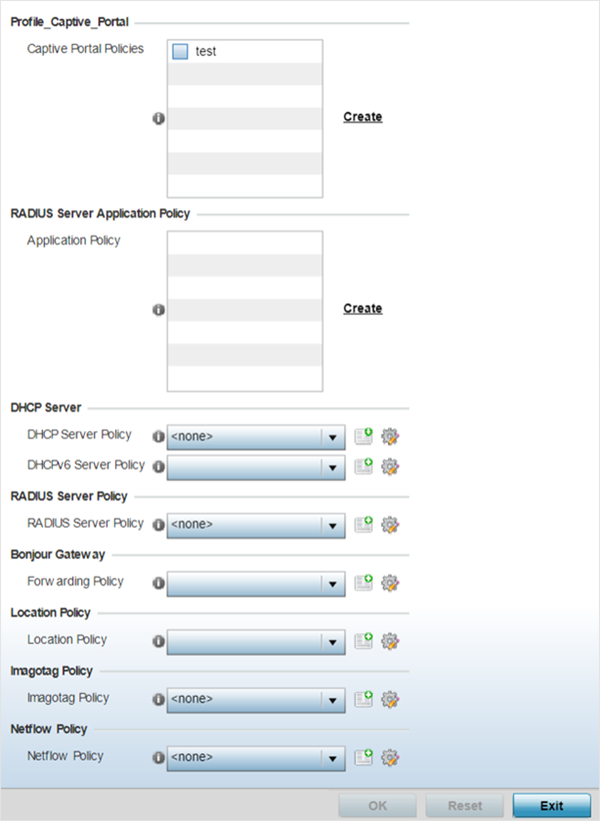600x821 pixels.
Task: Click info icon beside Forwarding Policy
Action: pos(159,583)
